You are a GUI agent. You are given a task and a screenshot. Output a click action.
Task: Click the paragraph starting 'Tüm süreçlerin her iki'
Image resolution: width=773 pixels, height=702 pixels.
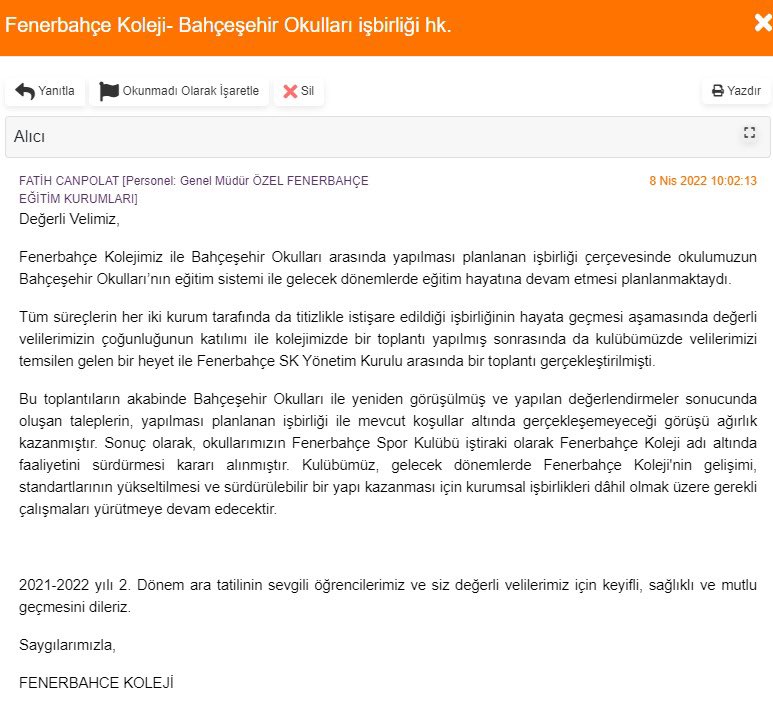point(387,339)
